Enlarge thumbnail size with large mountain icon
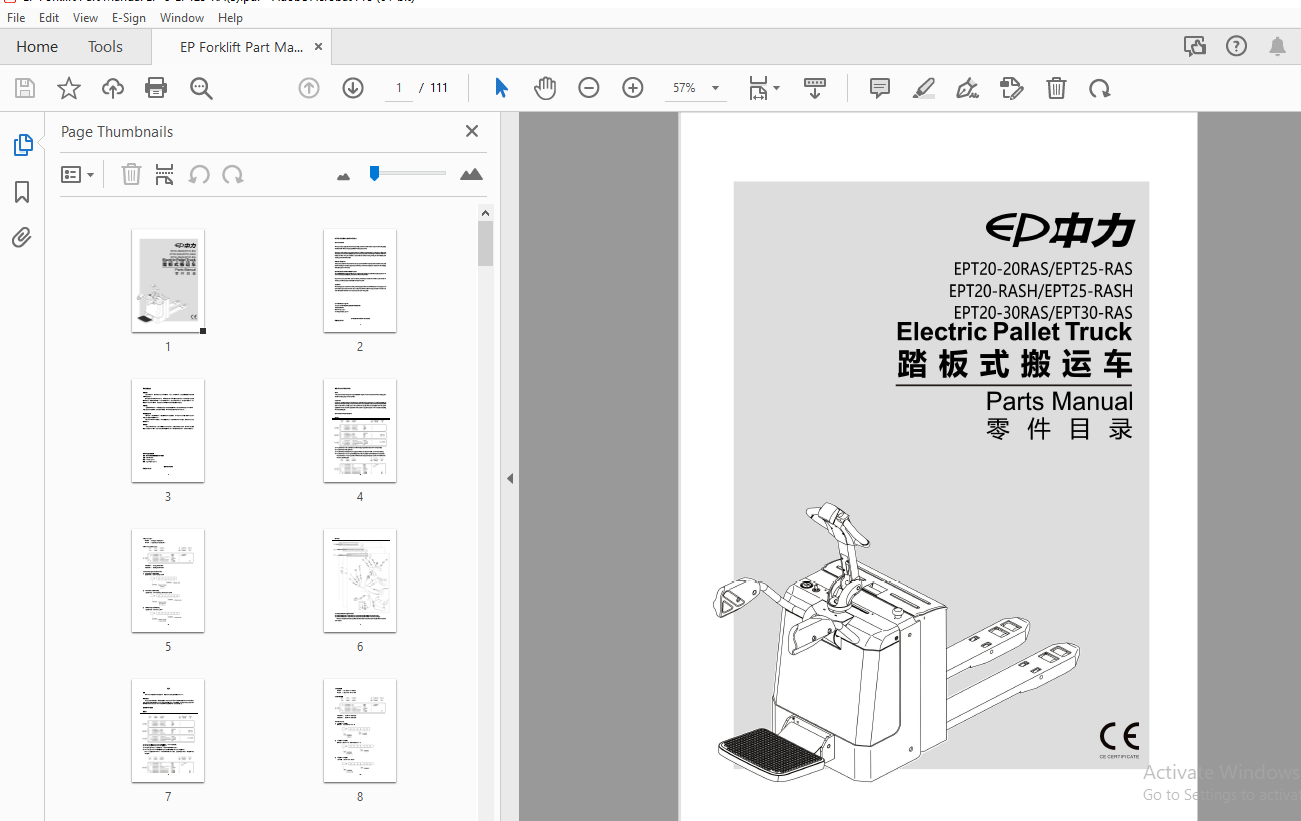Image resolution: width=1301 pixels, height=821 pixels. pos(471,175)
